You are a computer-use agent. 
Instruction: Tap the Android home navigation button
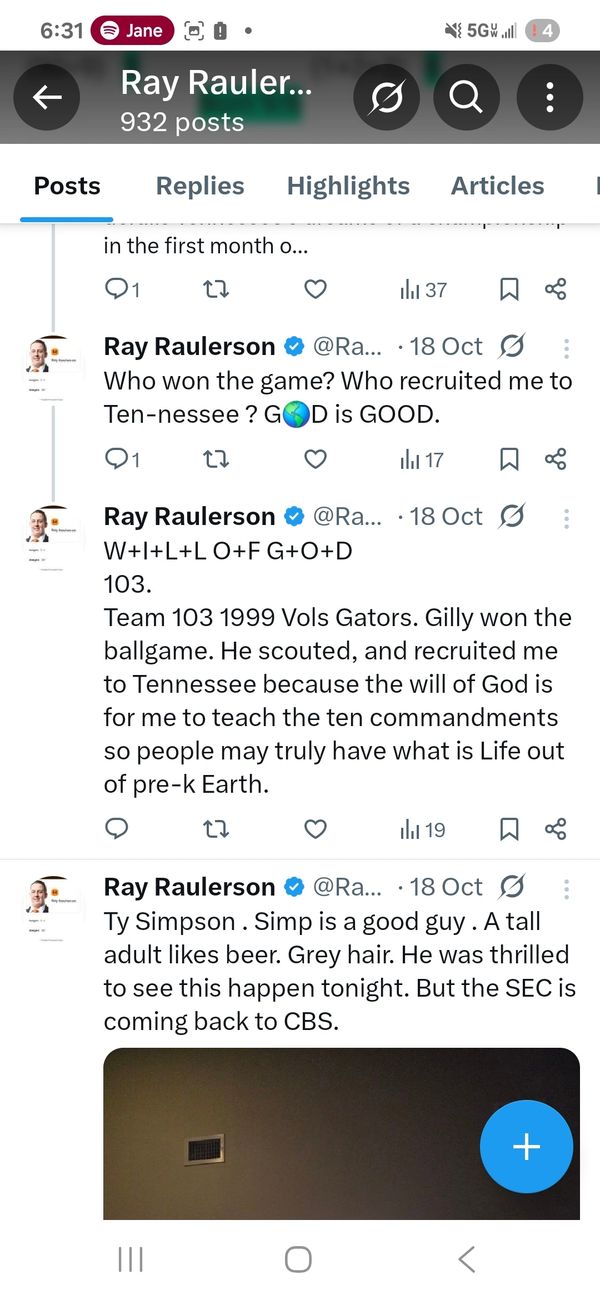(x=298, y=1259)
